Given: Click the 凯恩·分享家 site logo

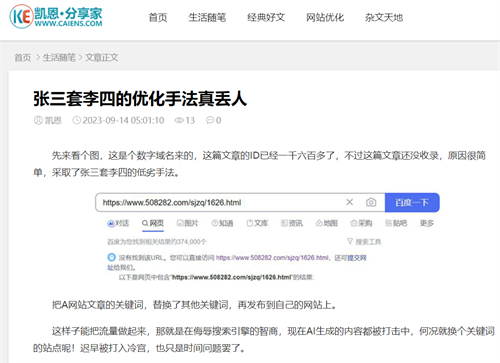Looking at the screenshot, I should pyautogui.click(x=56, y=16).
